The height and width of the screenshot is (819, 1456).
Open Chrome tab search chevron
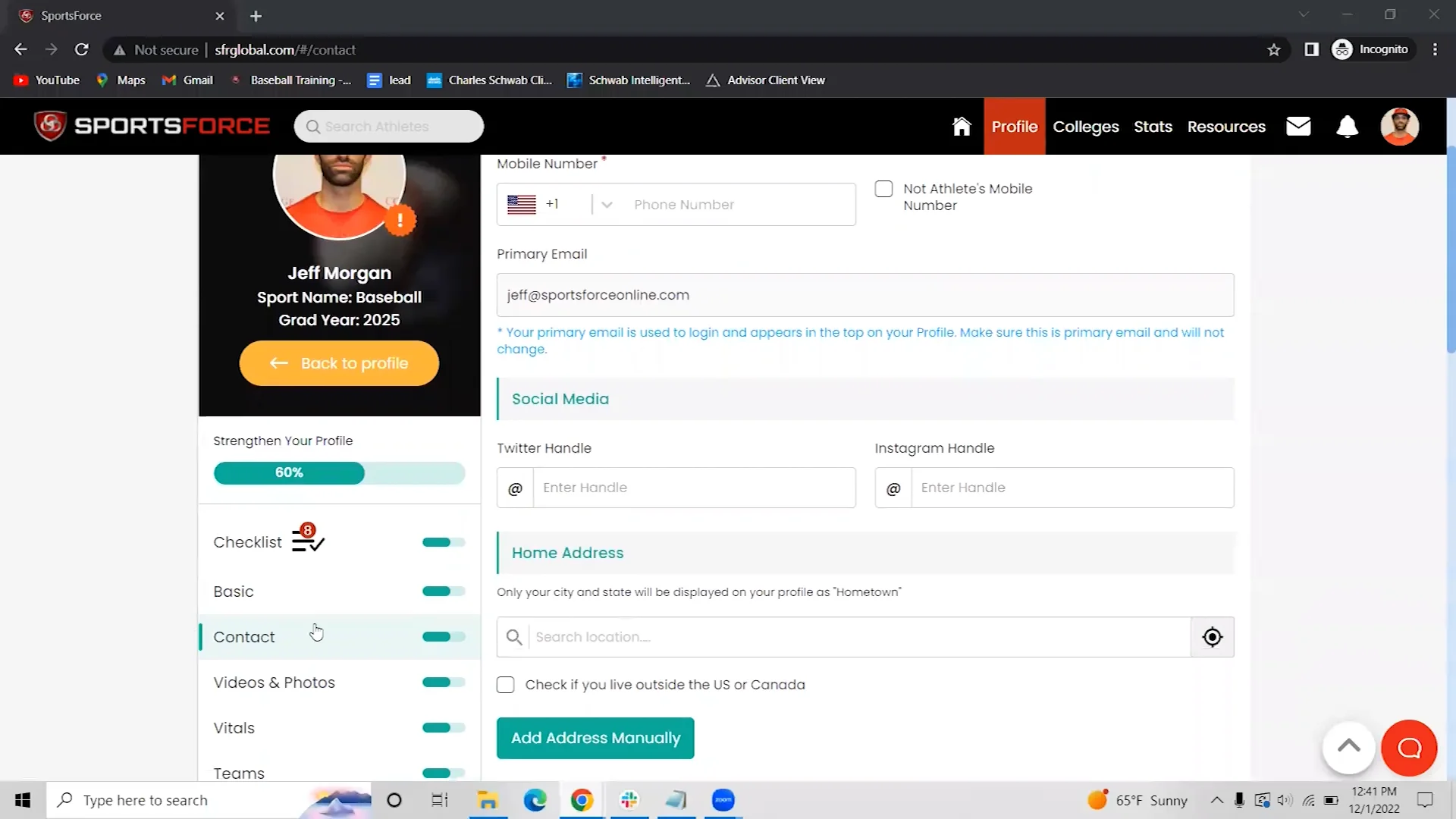(1303, 15)
